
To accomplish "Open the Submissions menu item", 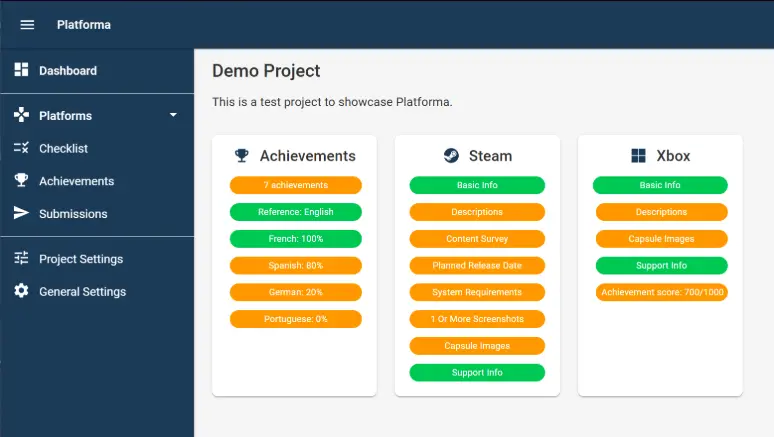I will pyautogui.click(x=73, y=214).
